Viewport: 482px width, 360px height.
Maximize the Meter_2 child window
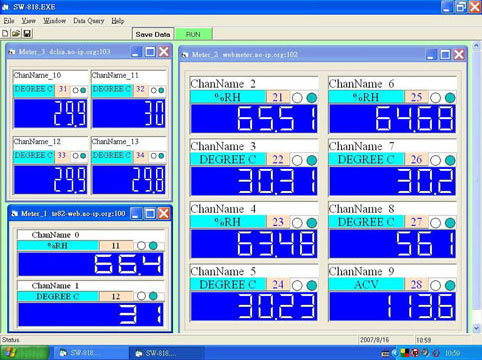(445, 55)
